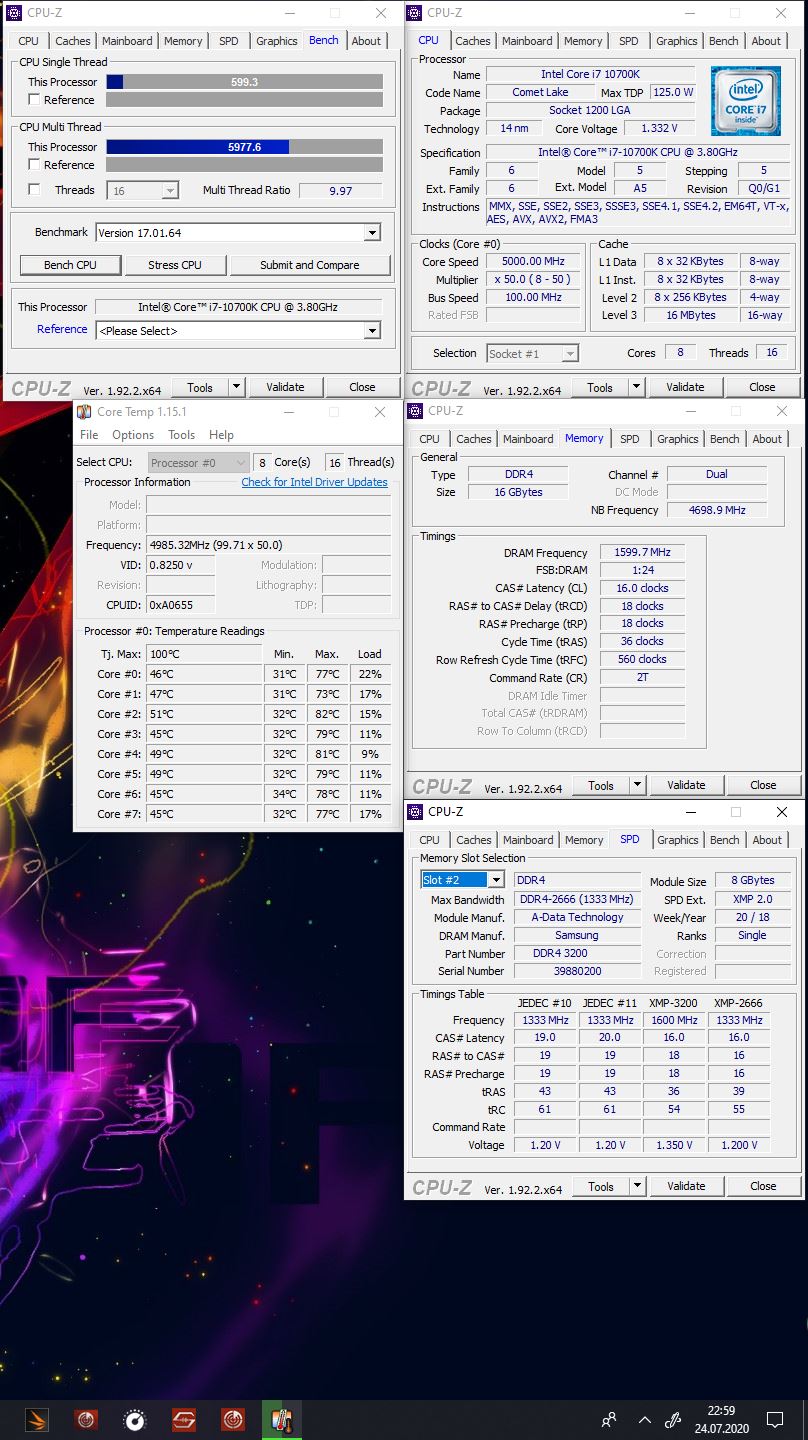
Task: Click the Part Number DDR4 3200 field
Action: (577, 953)
